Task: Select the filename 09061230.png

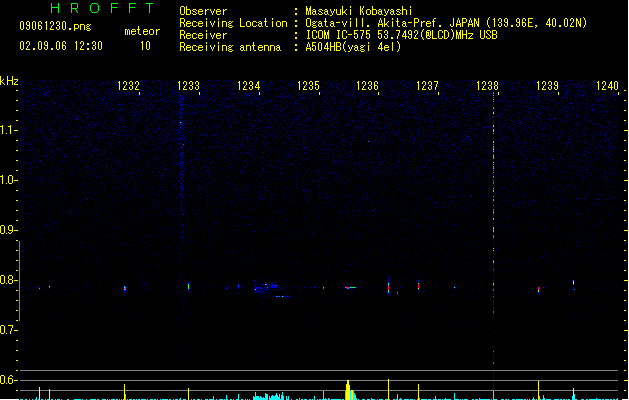Action: 55,26
